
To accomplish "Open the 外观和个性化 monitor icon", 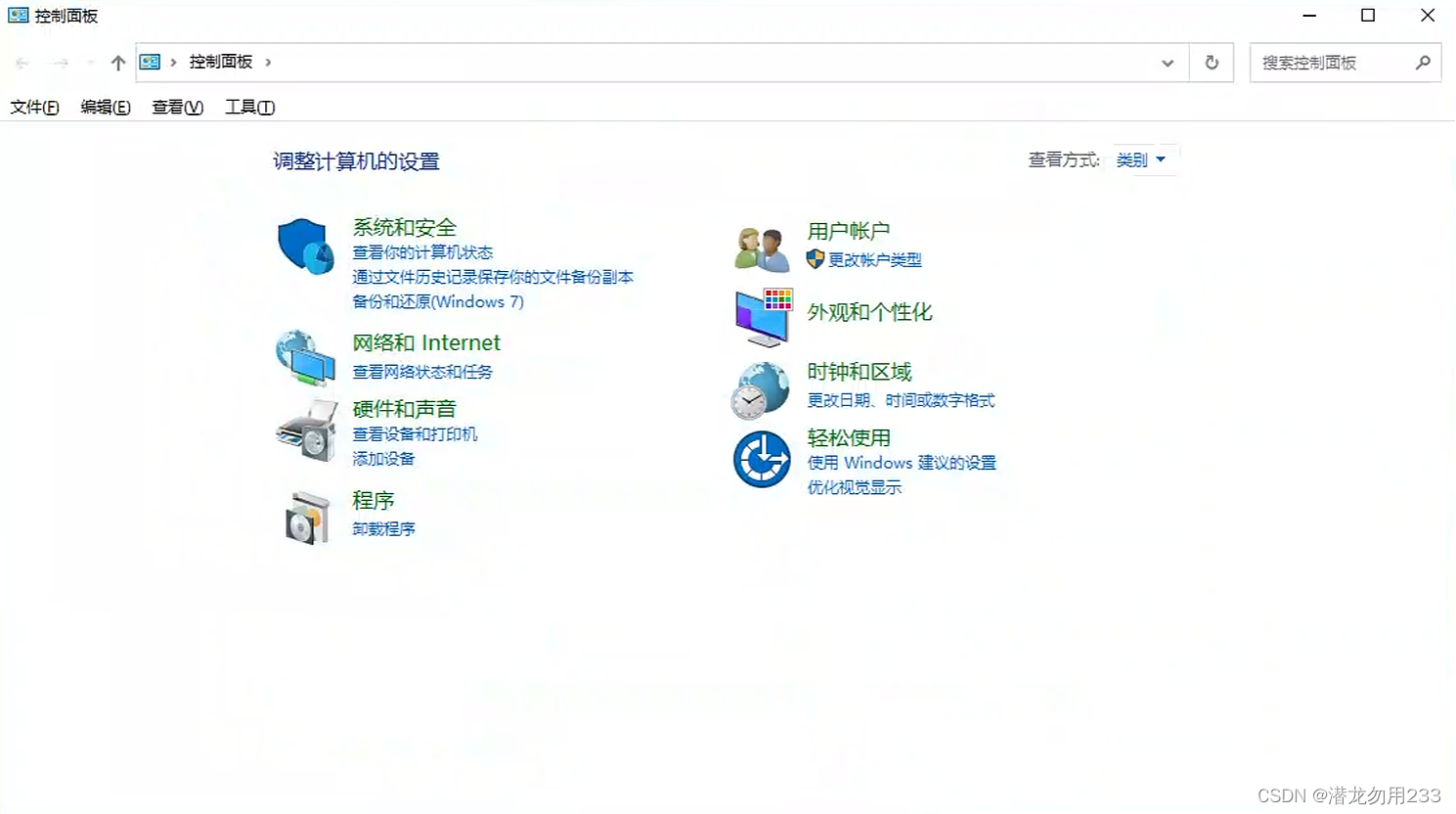I will (764, 318).
